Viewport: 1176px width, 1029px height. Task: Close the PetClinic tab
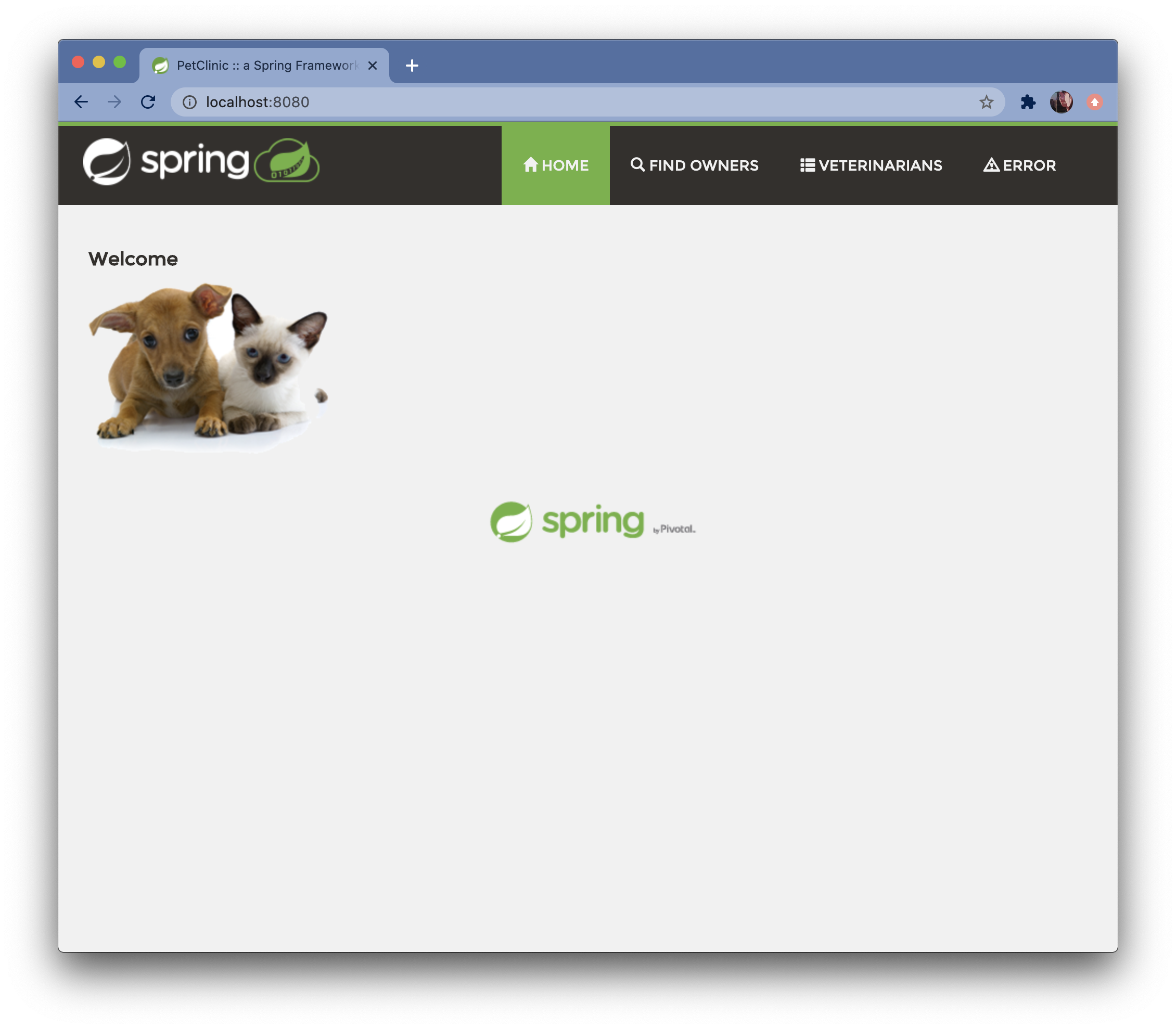372,66
